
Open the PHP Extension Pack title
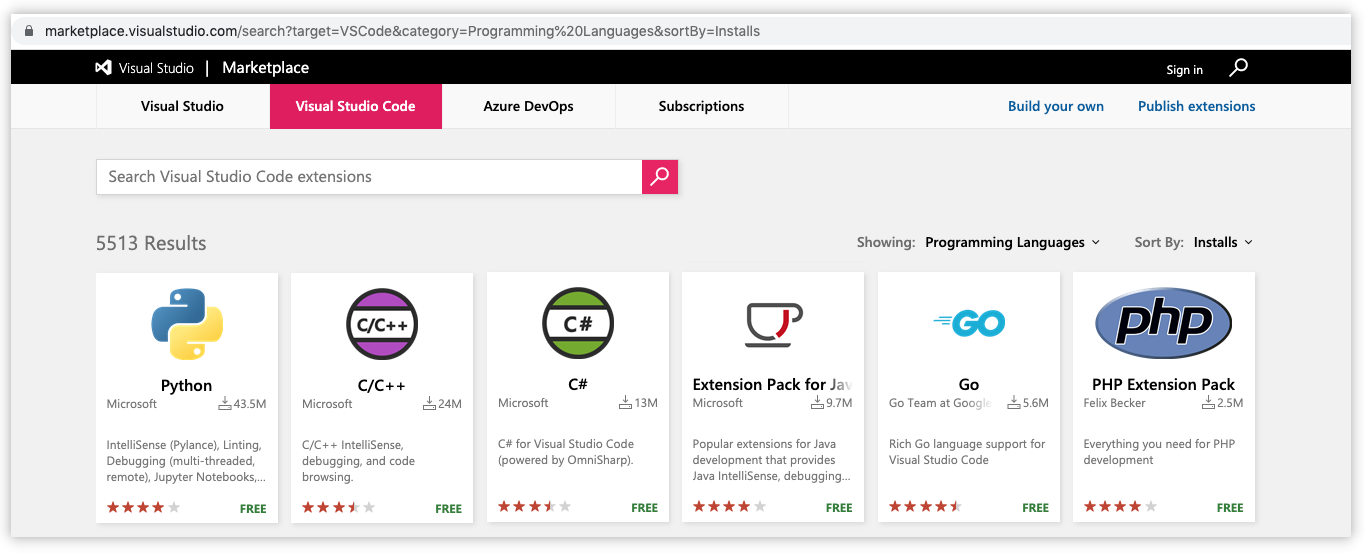click(1164, 384)
